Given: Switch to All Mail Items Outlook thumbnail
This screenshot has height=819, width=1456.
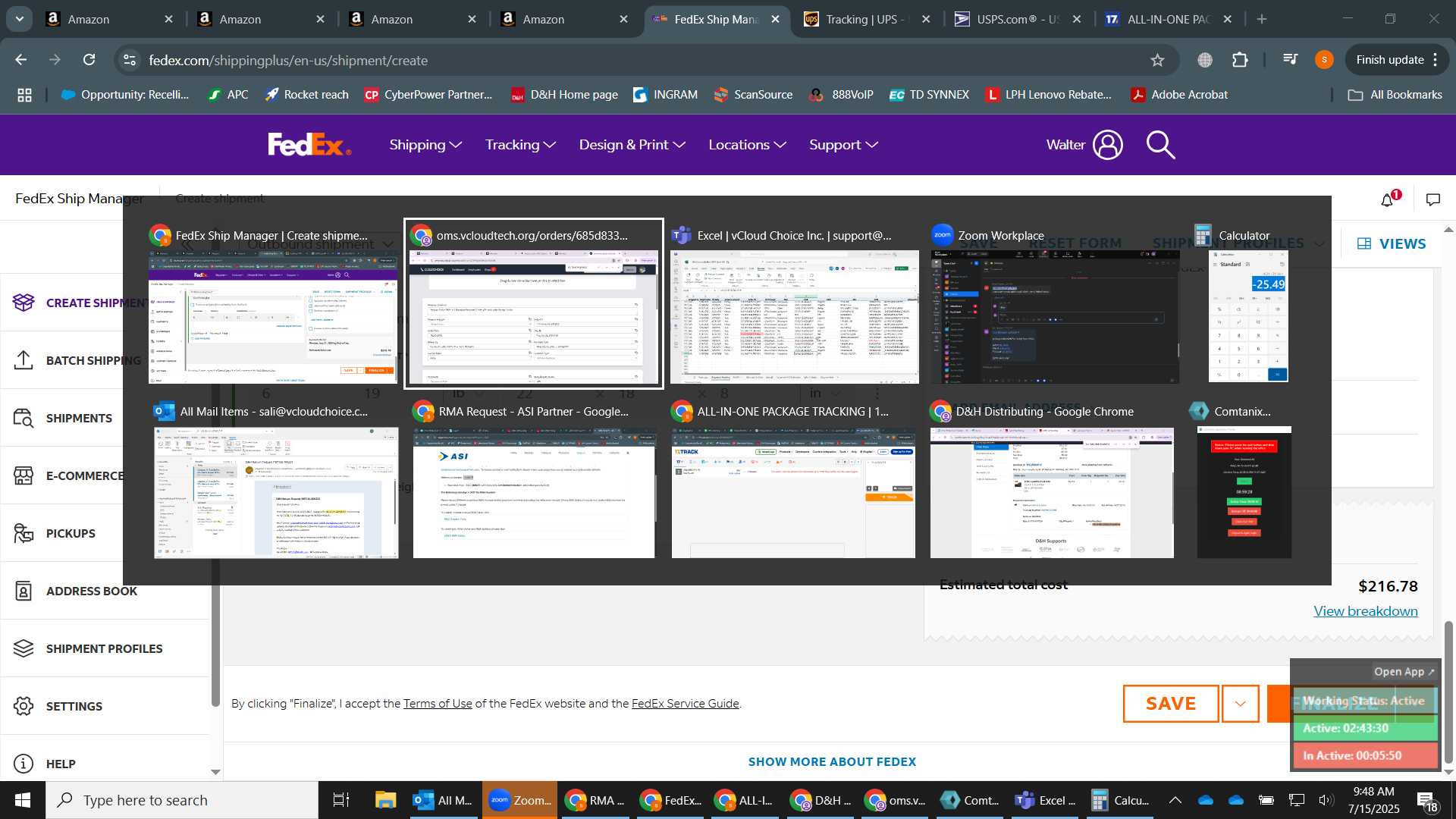Looking at the screenshot, I should [x=276, y=481].
